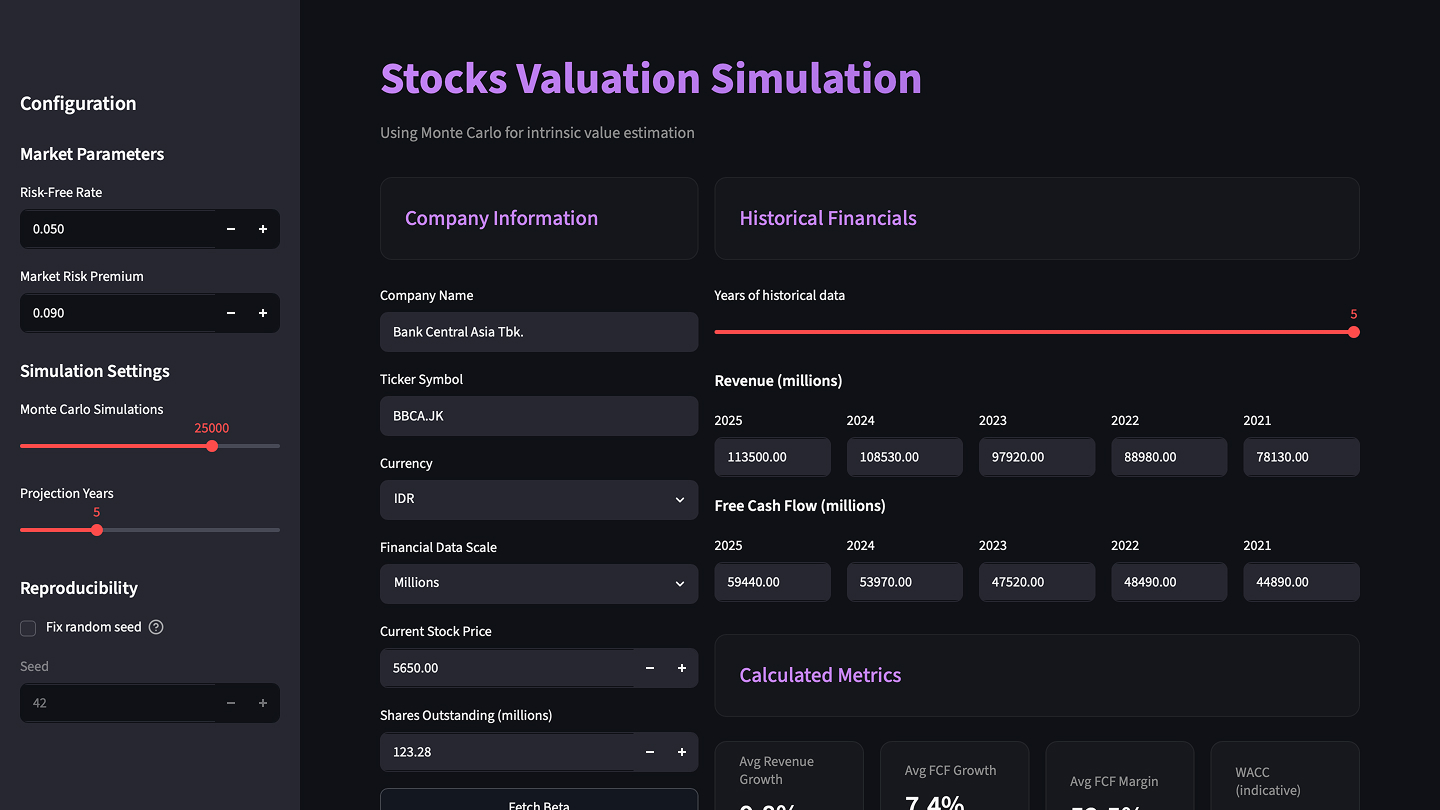Click the Avg FCF Growth metric card

955,776
